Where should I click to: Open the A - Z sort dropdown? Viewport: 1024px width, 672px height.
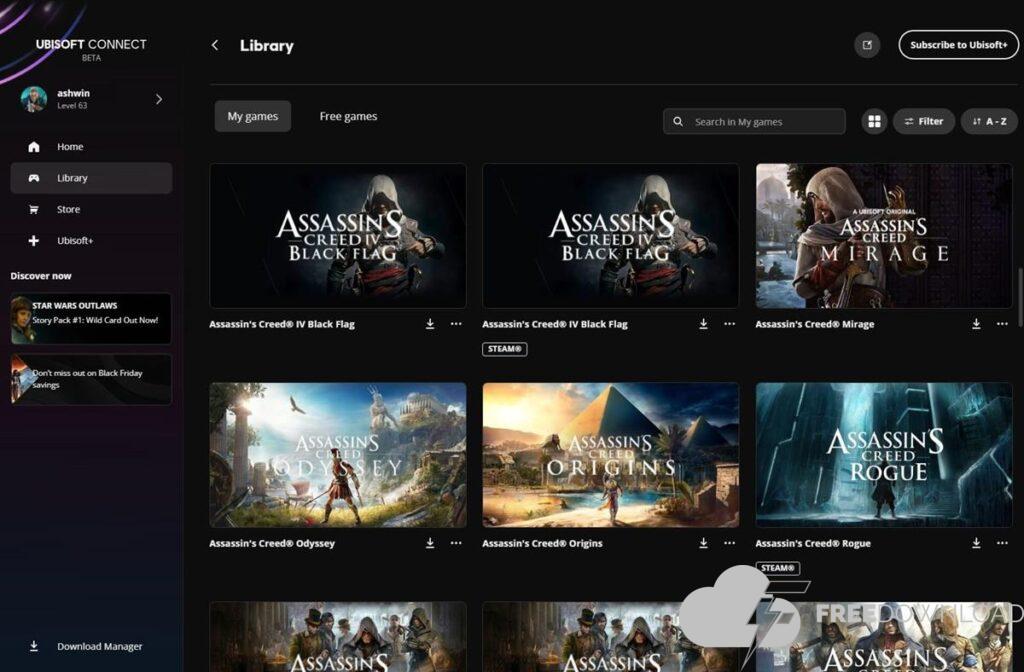pos(989,122)
